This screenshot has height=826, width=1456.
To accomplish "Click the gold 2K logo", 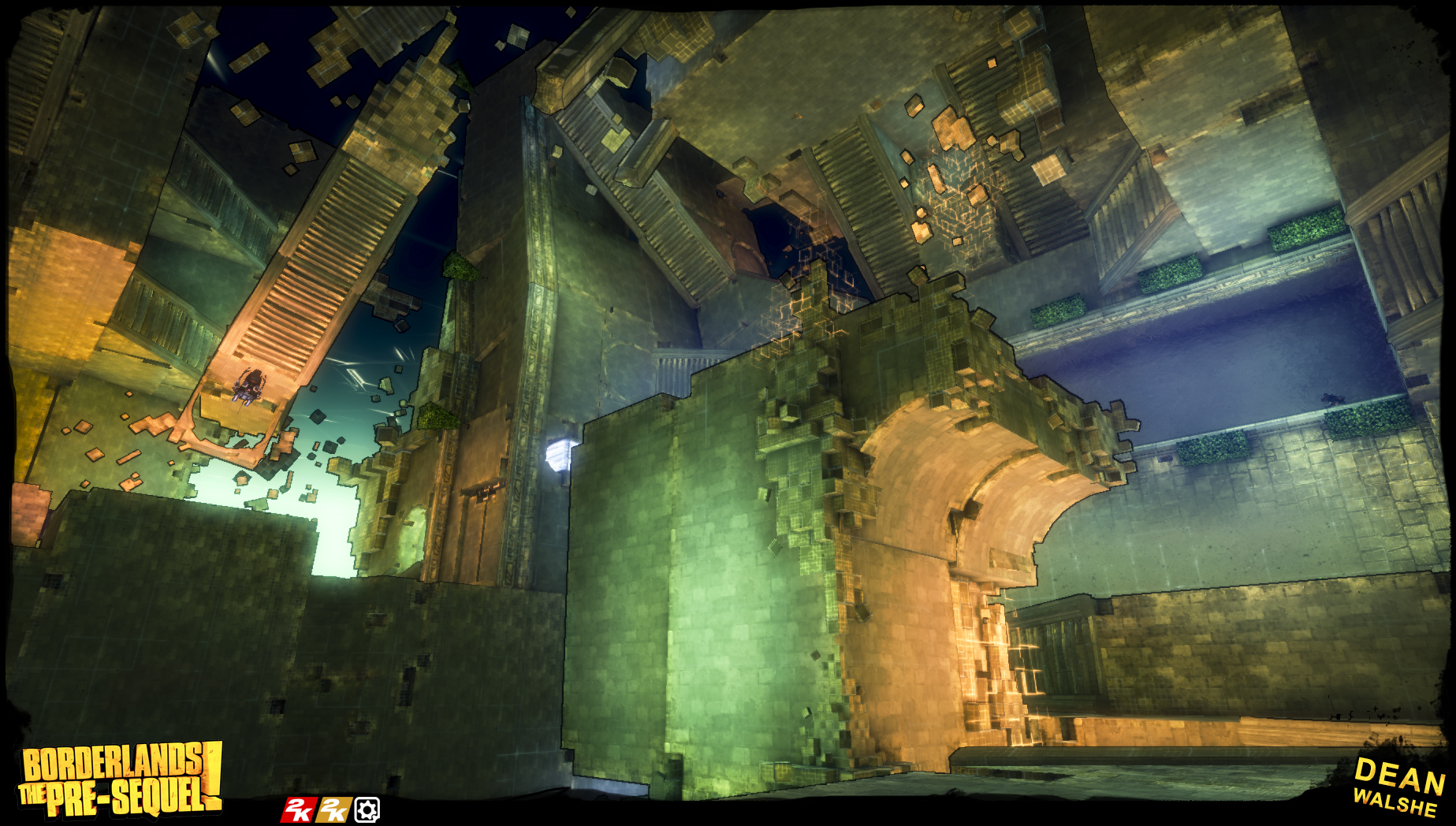I will click(333, 809).
